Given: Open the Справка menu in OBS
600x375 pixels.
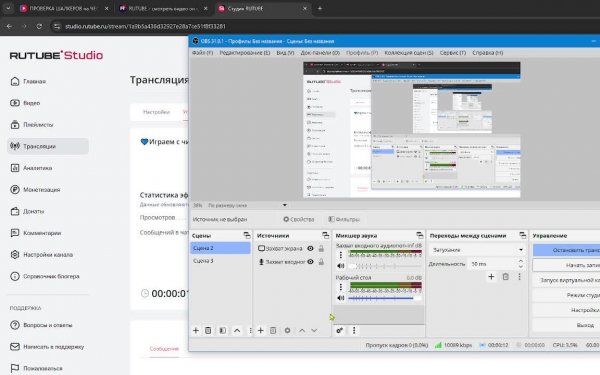Looking at the screenshot, I should click(488, 53).
